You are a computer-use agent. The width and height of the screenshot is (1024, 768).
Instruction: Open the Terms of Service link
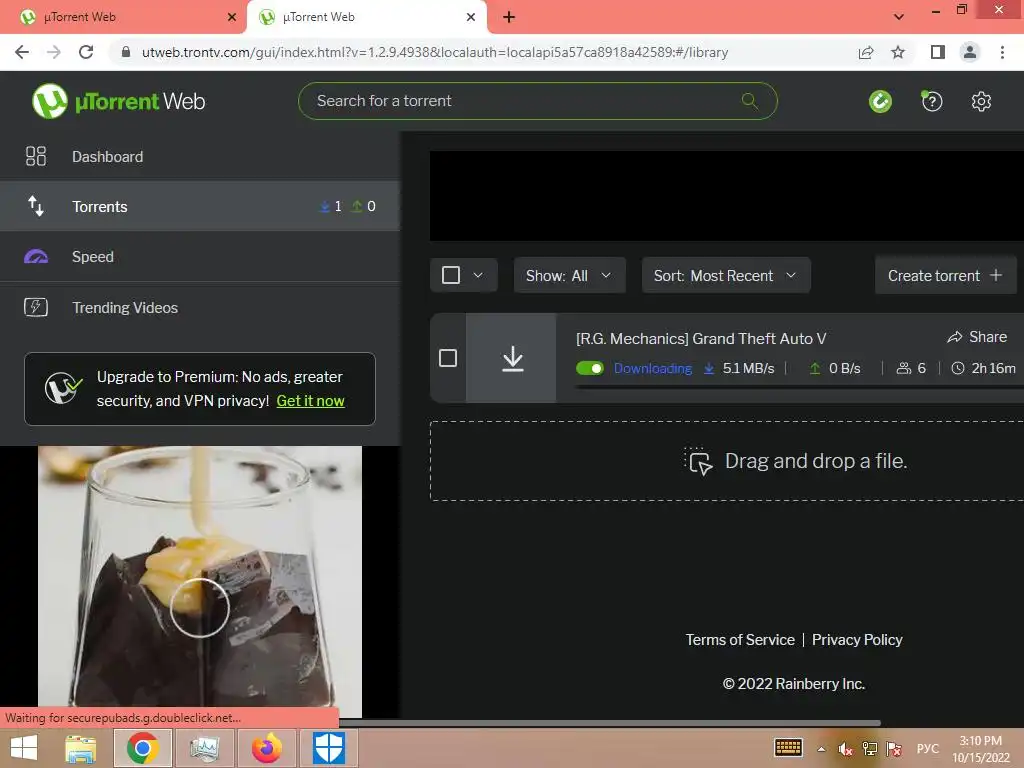coord(740,640)
